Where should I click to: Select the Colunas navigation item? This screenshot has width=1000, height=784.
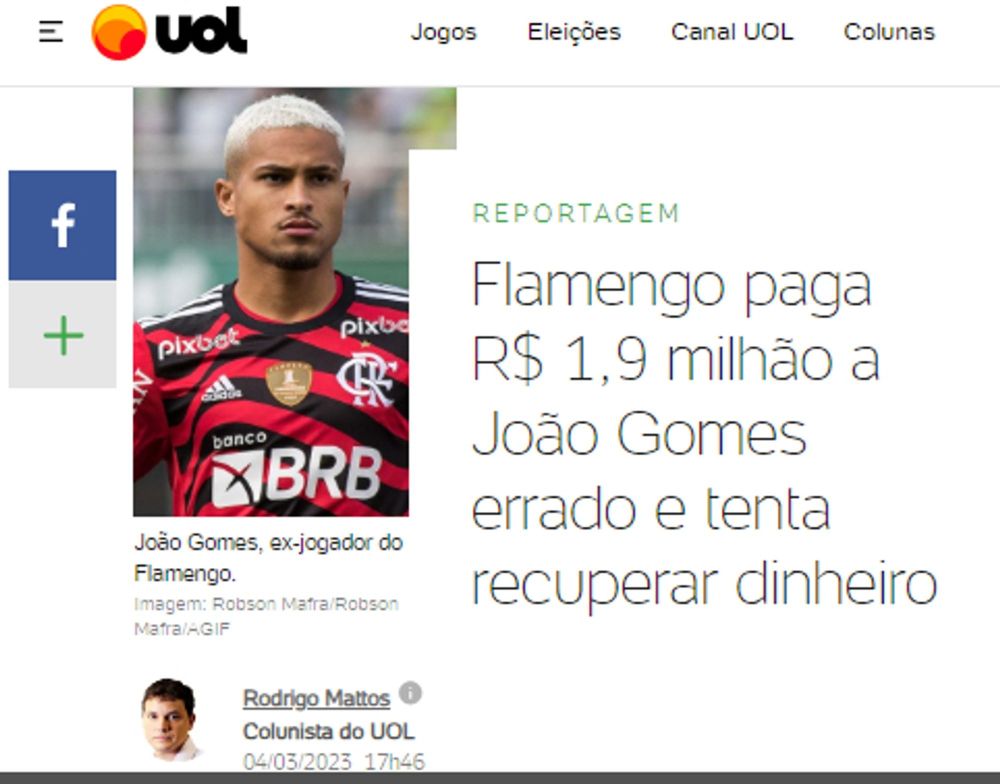click(889, 32)
